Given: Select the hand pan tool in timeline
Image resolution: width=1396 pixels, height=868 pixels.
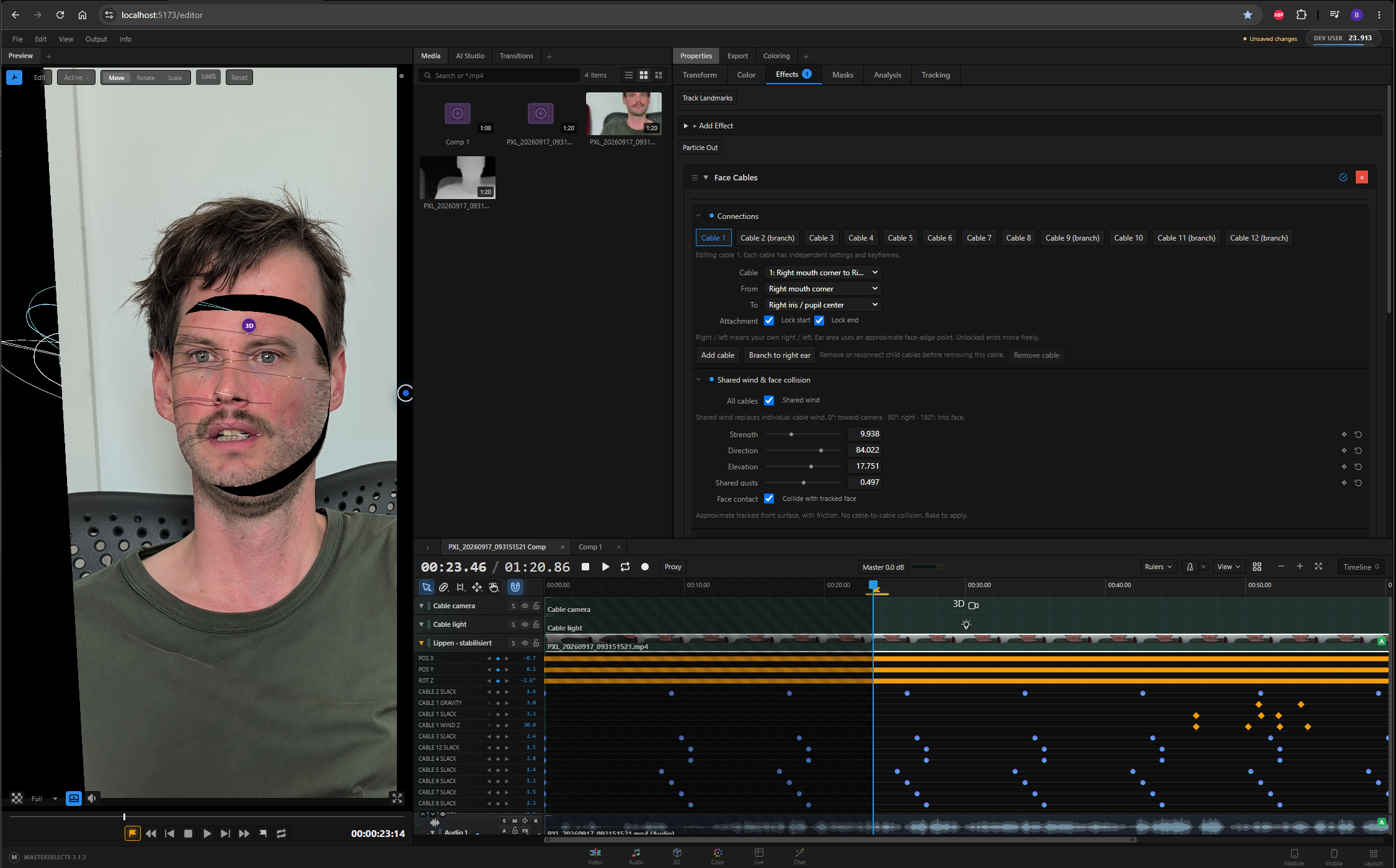Looking at the screenshot, I should (x=494, y=587).
